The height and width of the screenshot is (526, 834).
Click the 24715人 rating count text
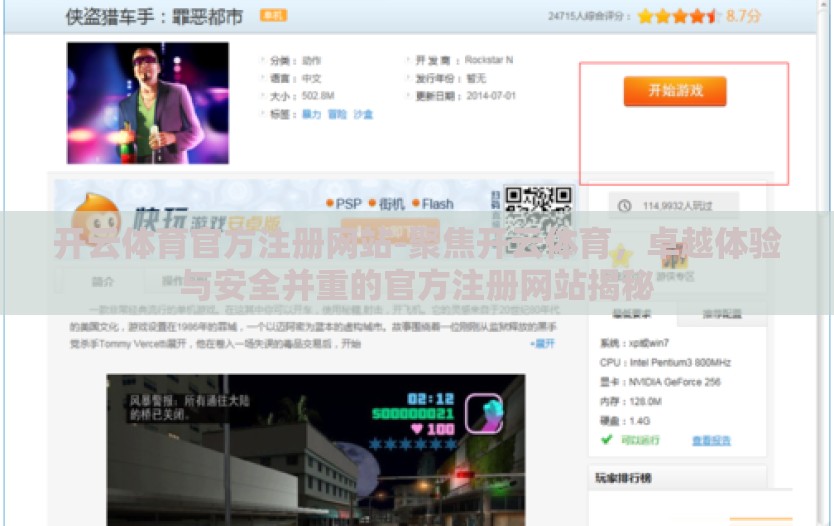(x=589, y=16)
